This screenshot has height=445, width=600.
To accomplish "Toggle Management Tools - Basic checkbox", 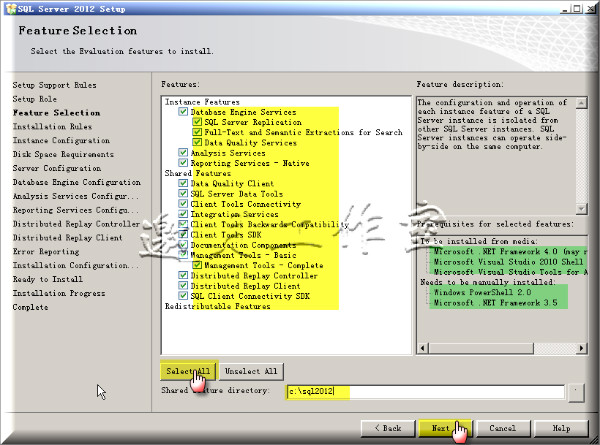I will tap(183, 255).
